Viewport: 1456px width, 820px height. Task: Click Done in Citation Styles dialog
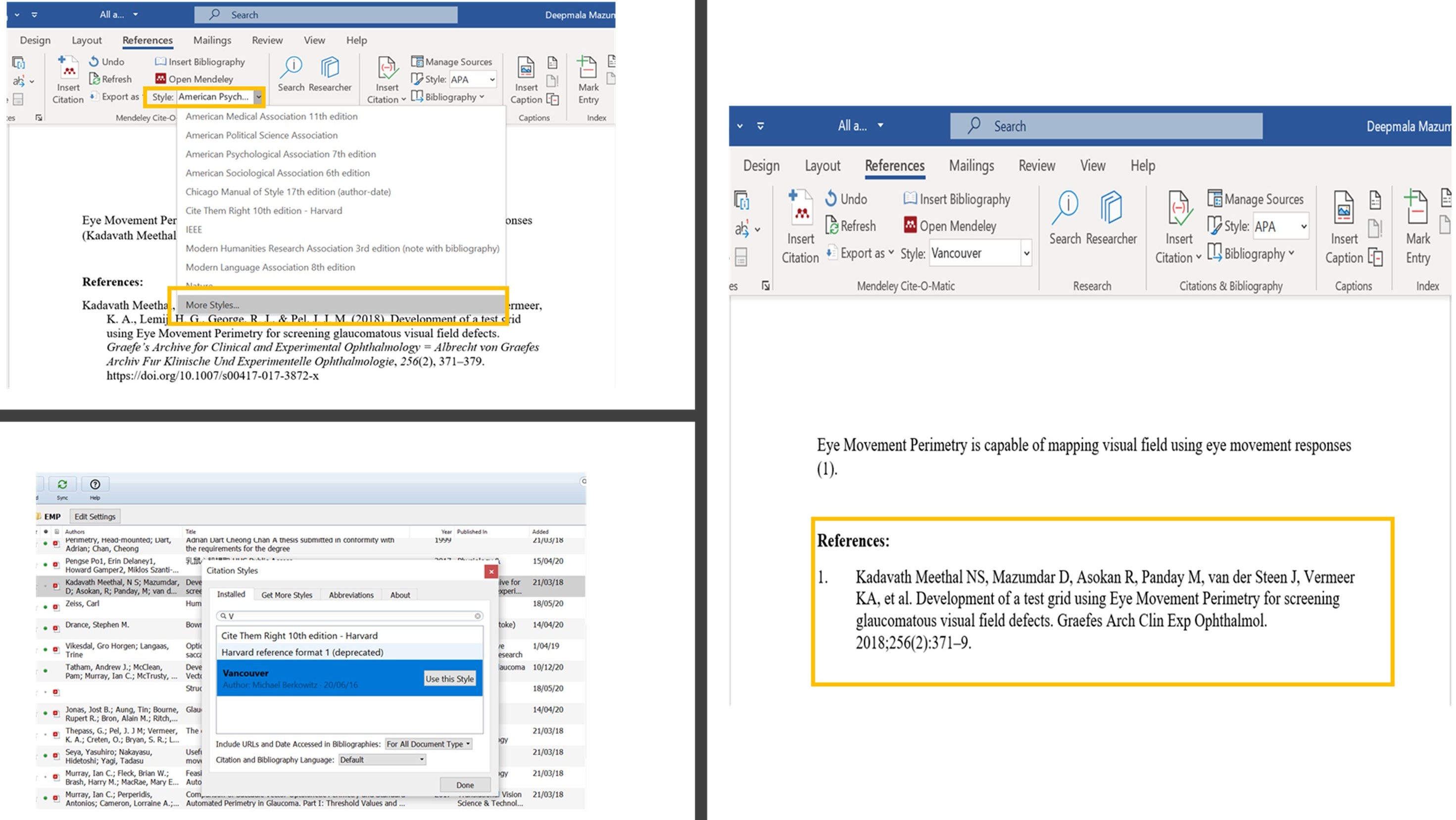click(x=465, y=785)
